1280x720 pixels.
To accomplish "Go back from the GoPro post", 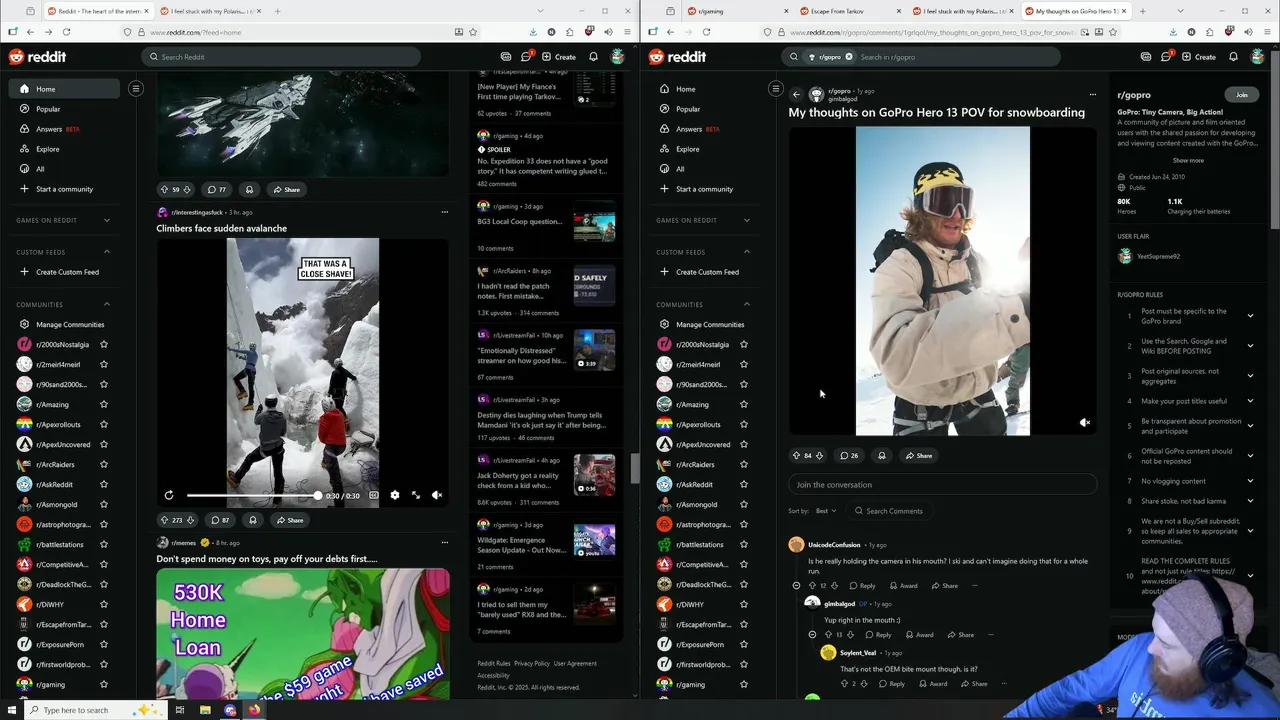I will [796, 95].
